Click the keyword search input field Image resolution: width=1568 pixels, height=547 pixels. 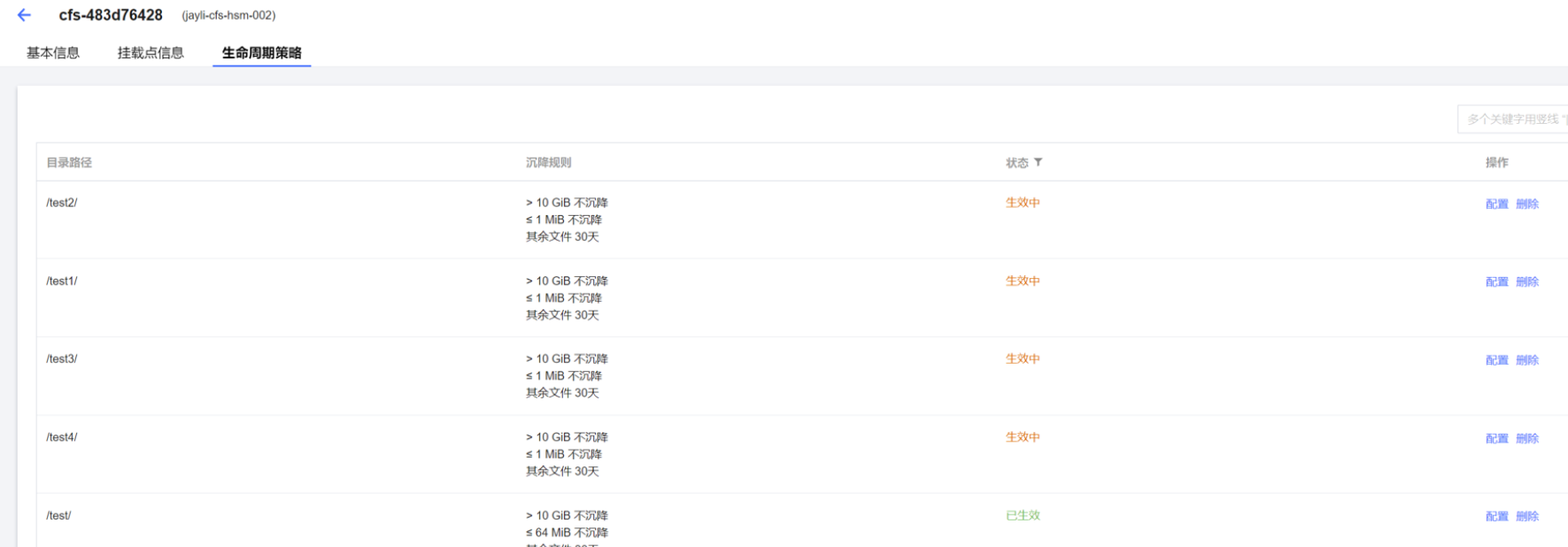[x=1514, y=119]
